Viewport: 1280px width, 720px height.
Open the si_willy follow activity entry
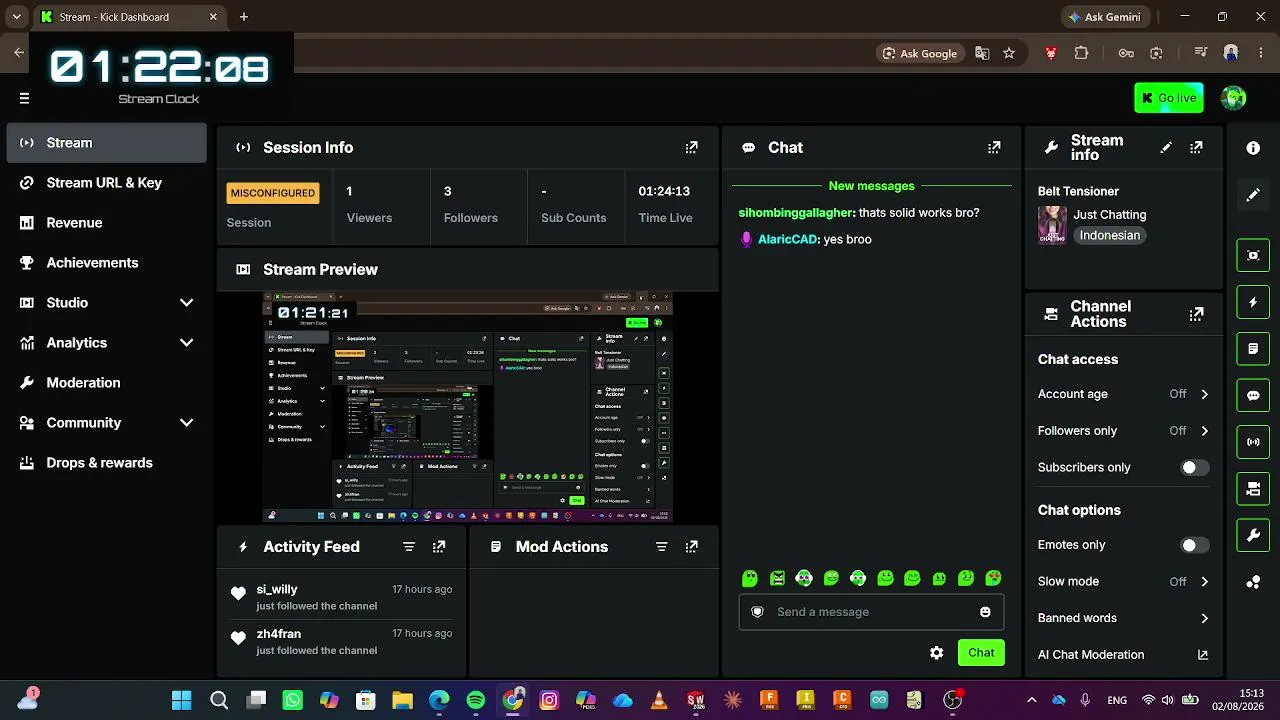[342, 597]
